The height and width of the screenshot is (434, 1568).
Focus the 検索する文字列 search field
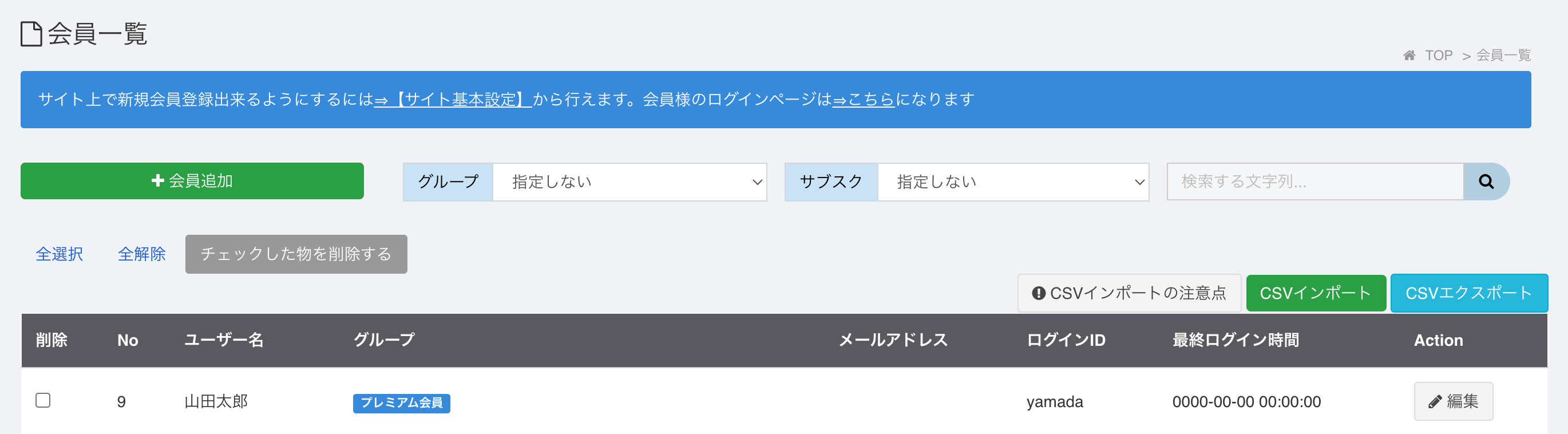[x=1315, y=182]
